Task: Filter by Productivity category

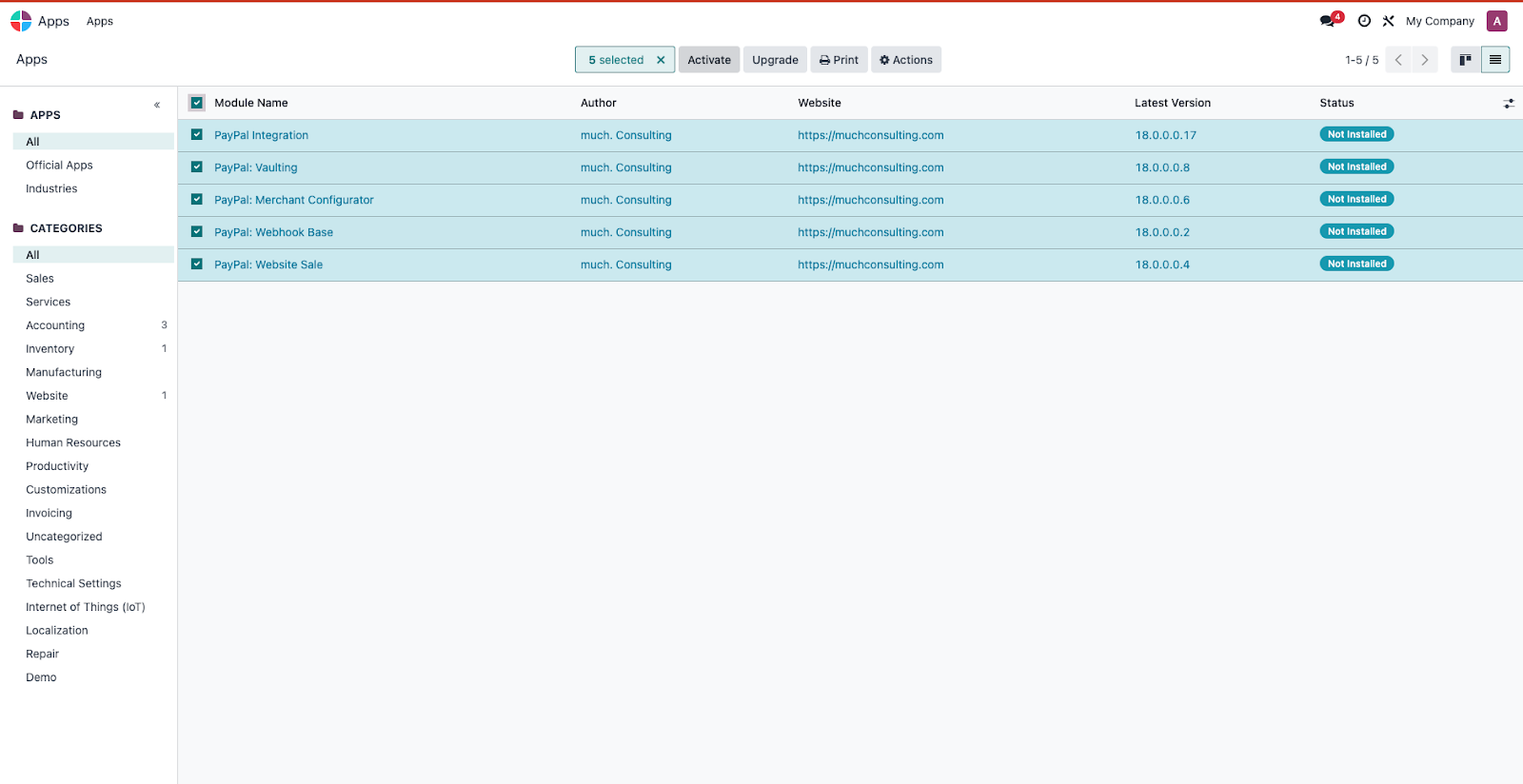Action: (93, 466)
